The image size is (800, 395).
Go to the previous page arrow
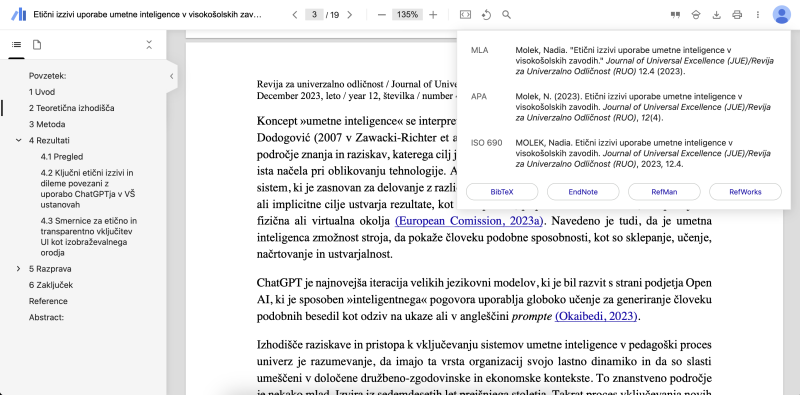click(x=295, y=15)
